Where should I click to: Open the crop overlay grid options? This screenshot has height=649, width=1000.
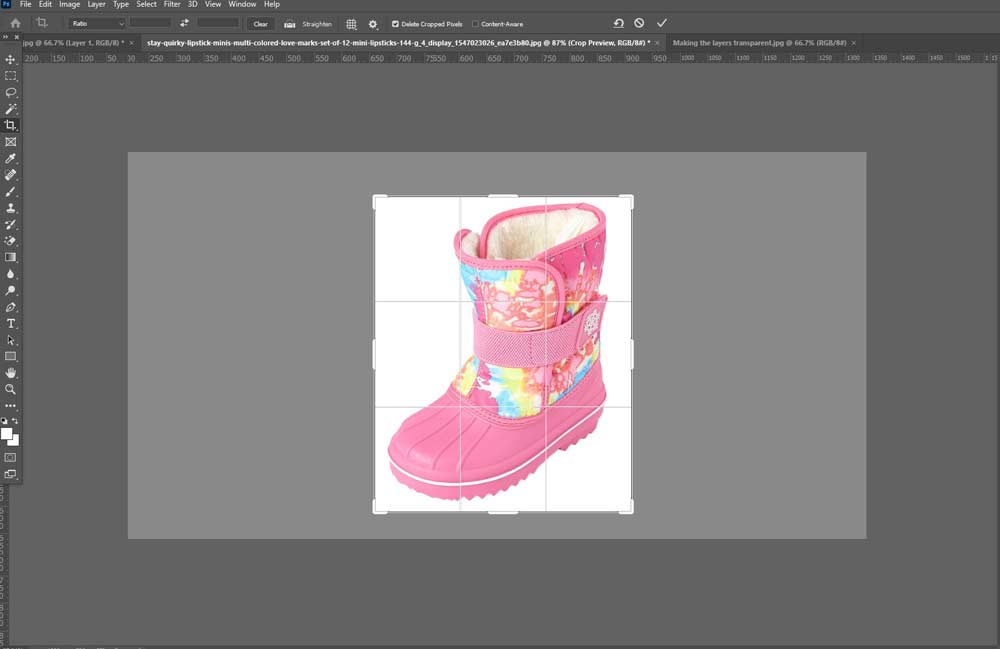click(x=351, y=23)
